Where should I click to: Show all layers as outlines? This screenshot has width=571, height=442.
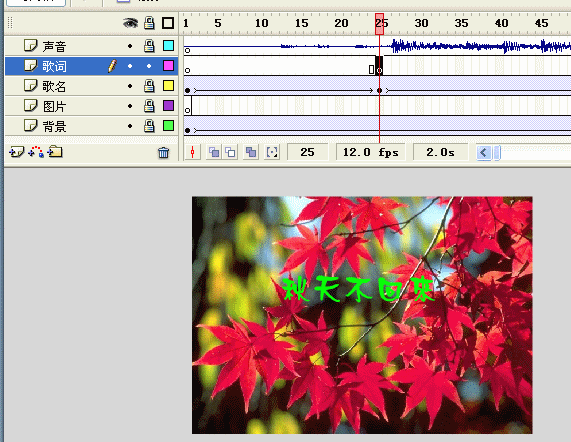168,23
